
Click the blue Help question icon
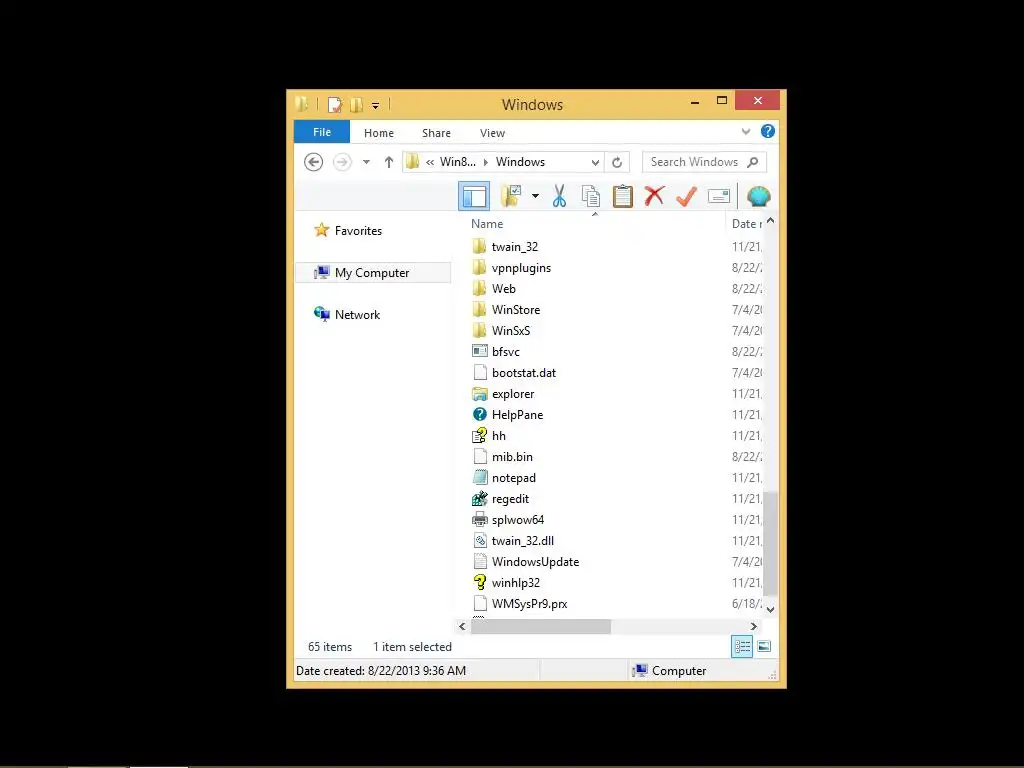pos(768,131)
